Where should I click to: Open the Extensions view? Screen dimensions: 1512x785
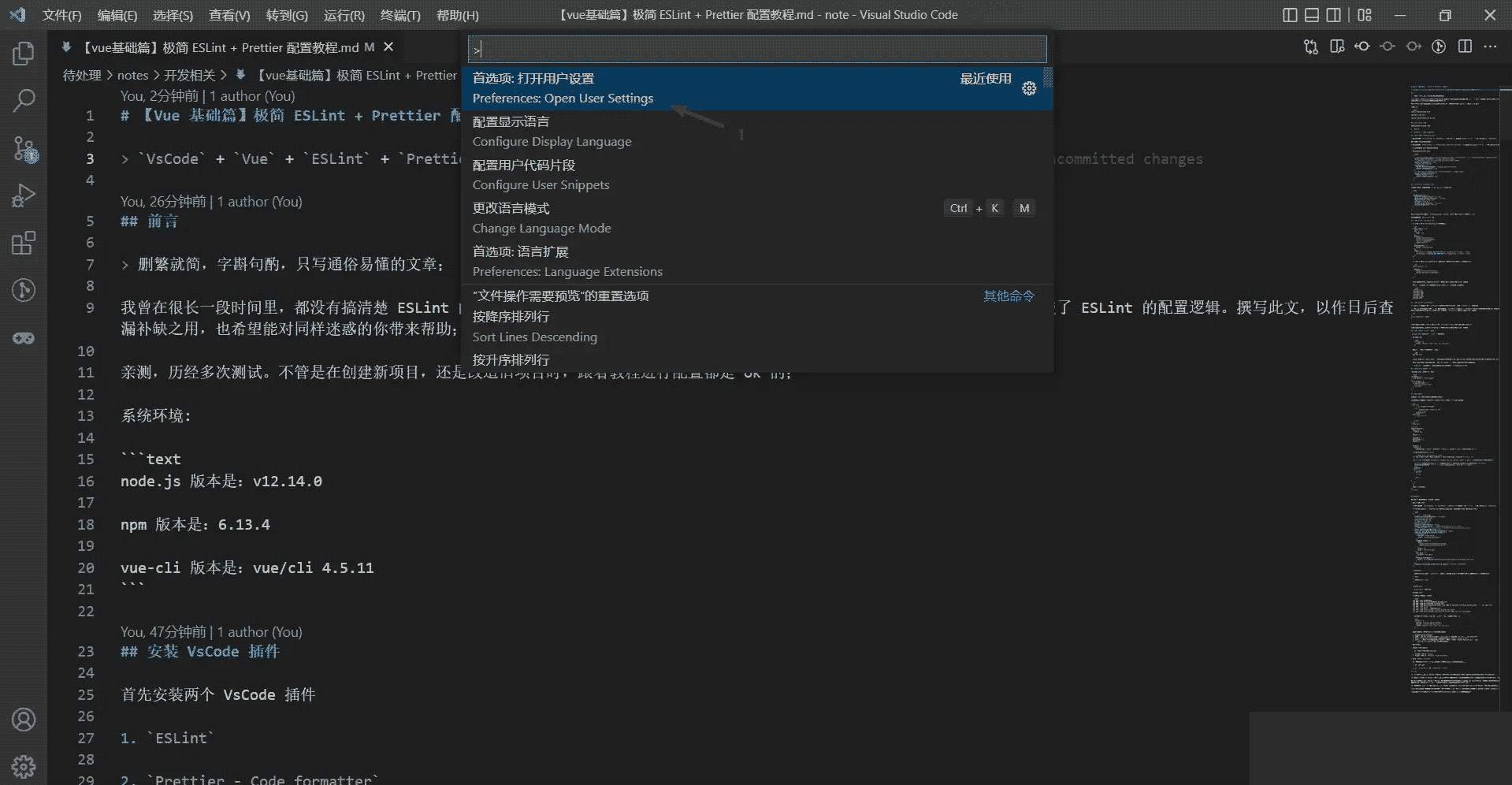click(24, 243)
